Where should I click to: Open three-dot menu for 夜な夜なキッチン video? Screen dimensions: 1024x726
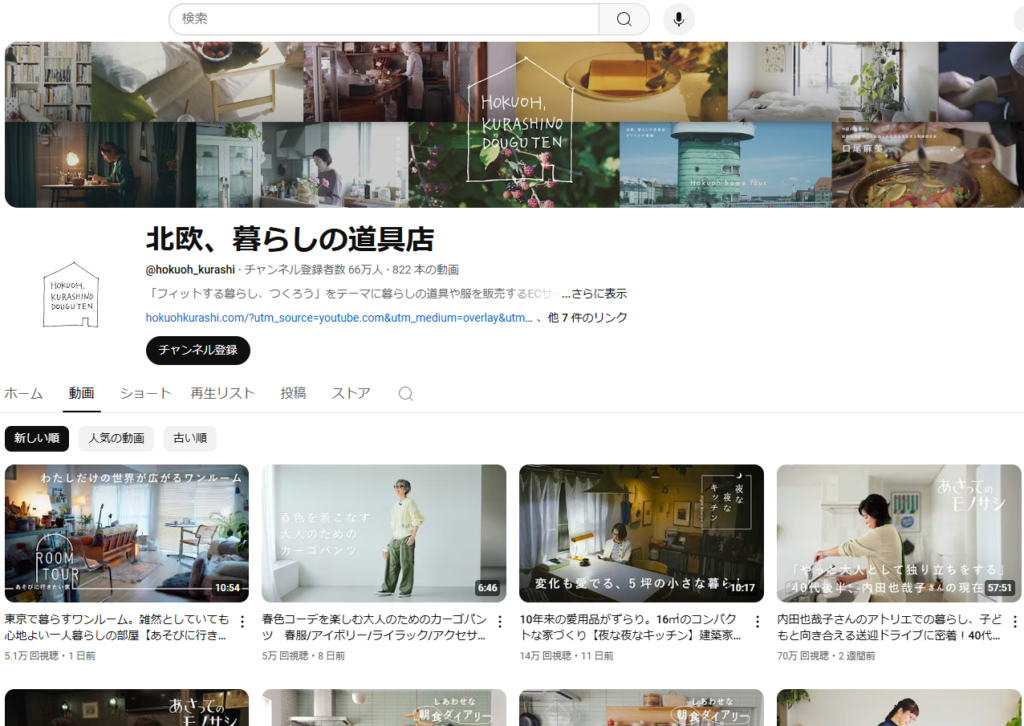(756, 622)
